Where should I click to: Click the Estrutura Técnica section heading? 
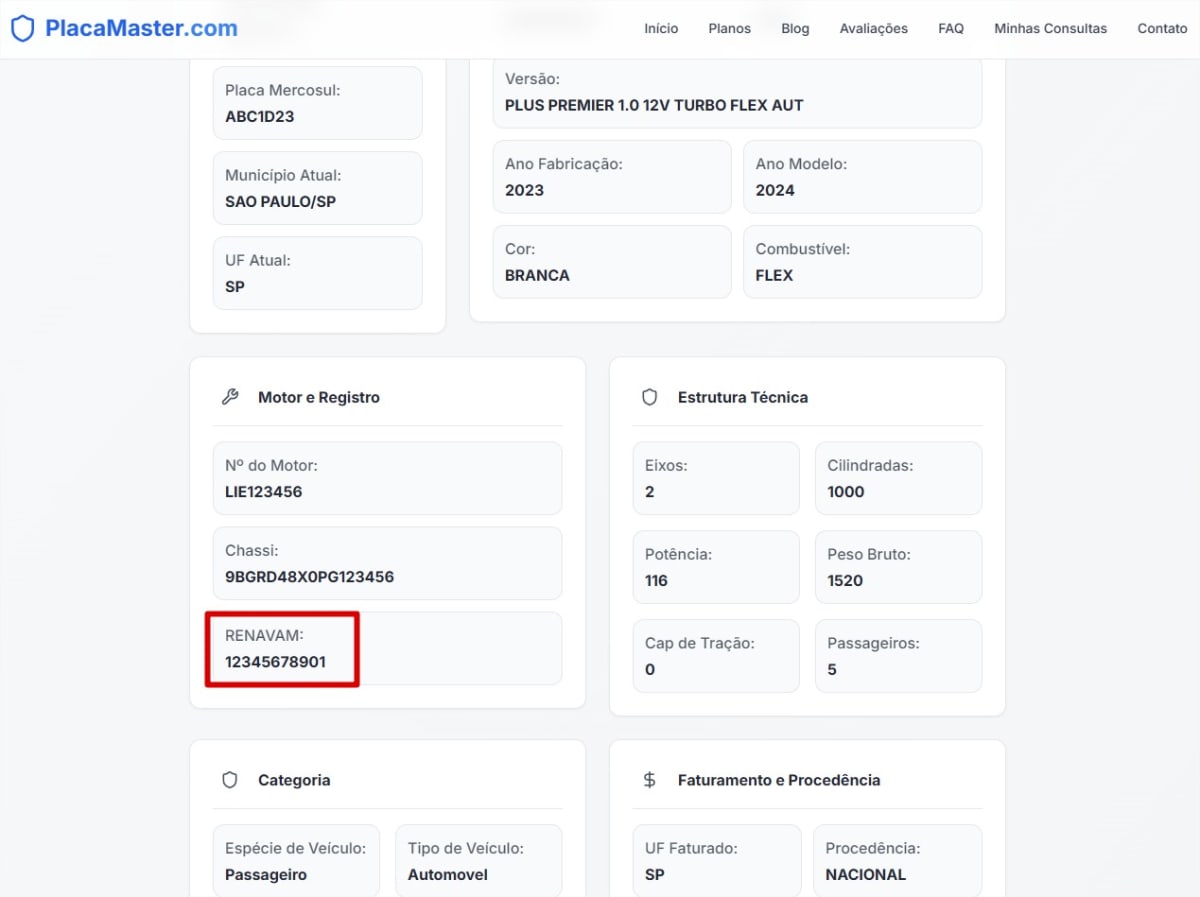[743, 397]
